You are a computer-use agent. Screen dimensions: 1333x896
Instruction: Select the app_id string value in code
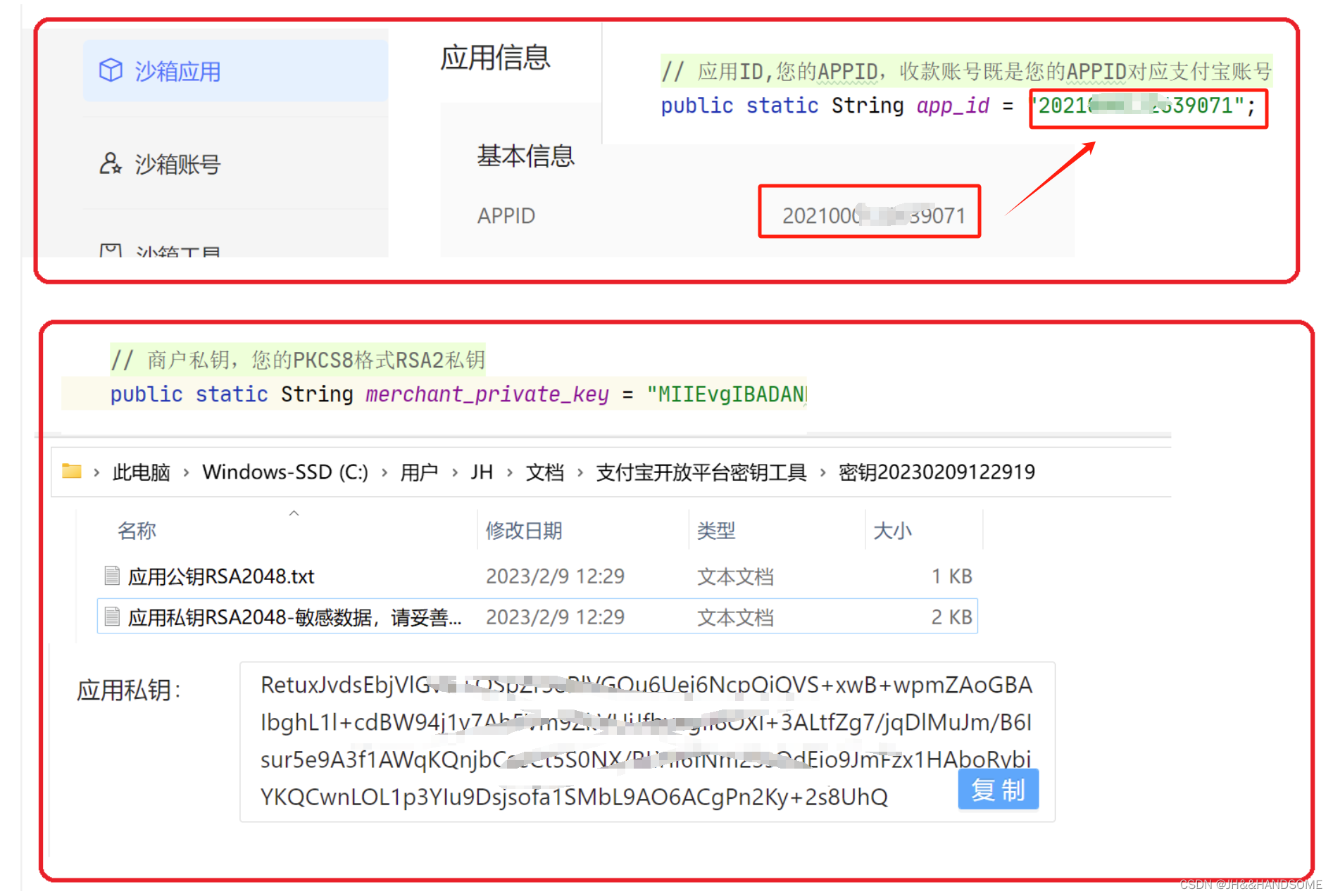coord(1137,106)
